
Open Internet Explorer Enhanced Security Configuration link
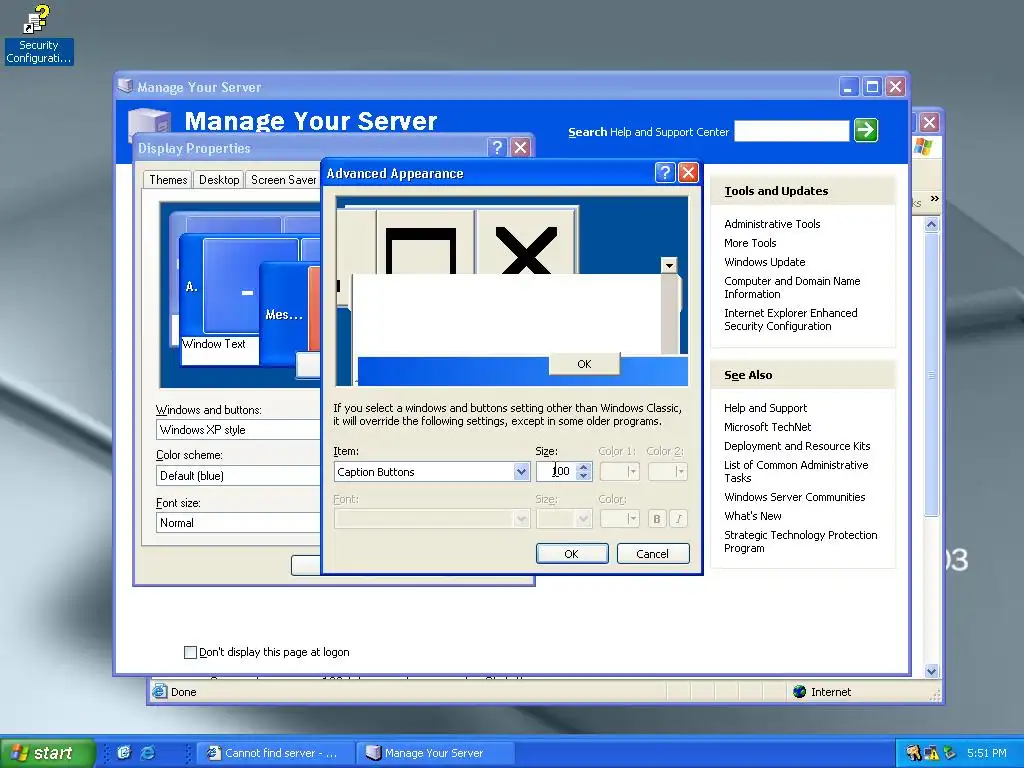tap(790, 319)
